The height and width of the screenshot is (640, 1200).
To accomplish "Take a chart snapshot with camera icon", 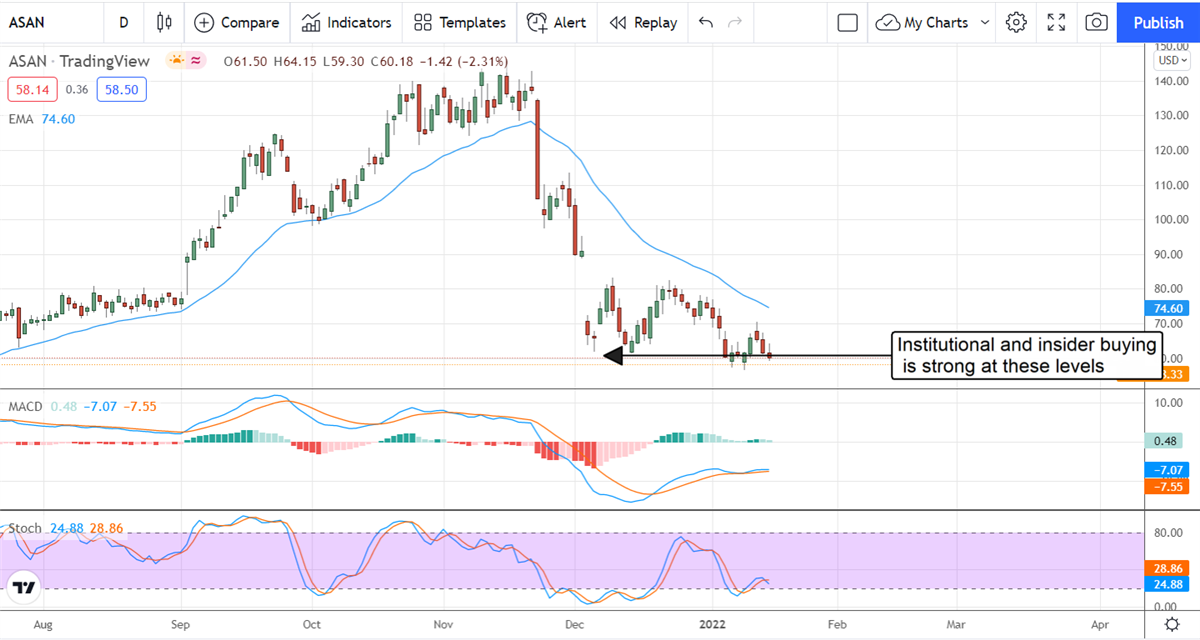I will [1096, 22].
